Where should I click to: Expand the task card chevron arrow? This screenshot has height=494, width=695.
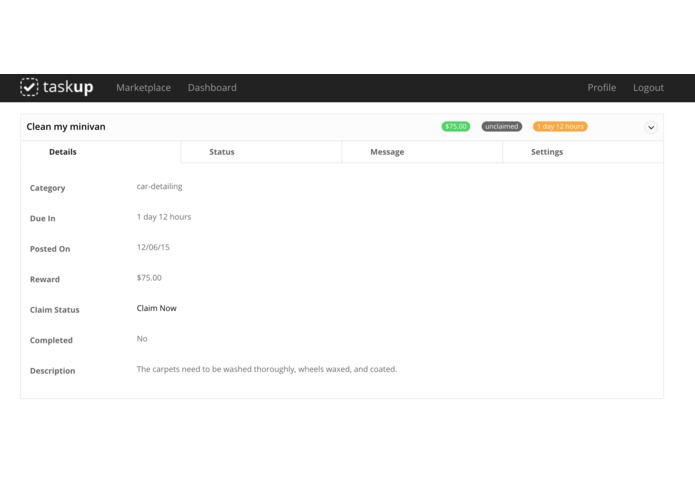[x=651, y=128]
